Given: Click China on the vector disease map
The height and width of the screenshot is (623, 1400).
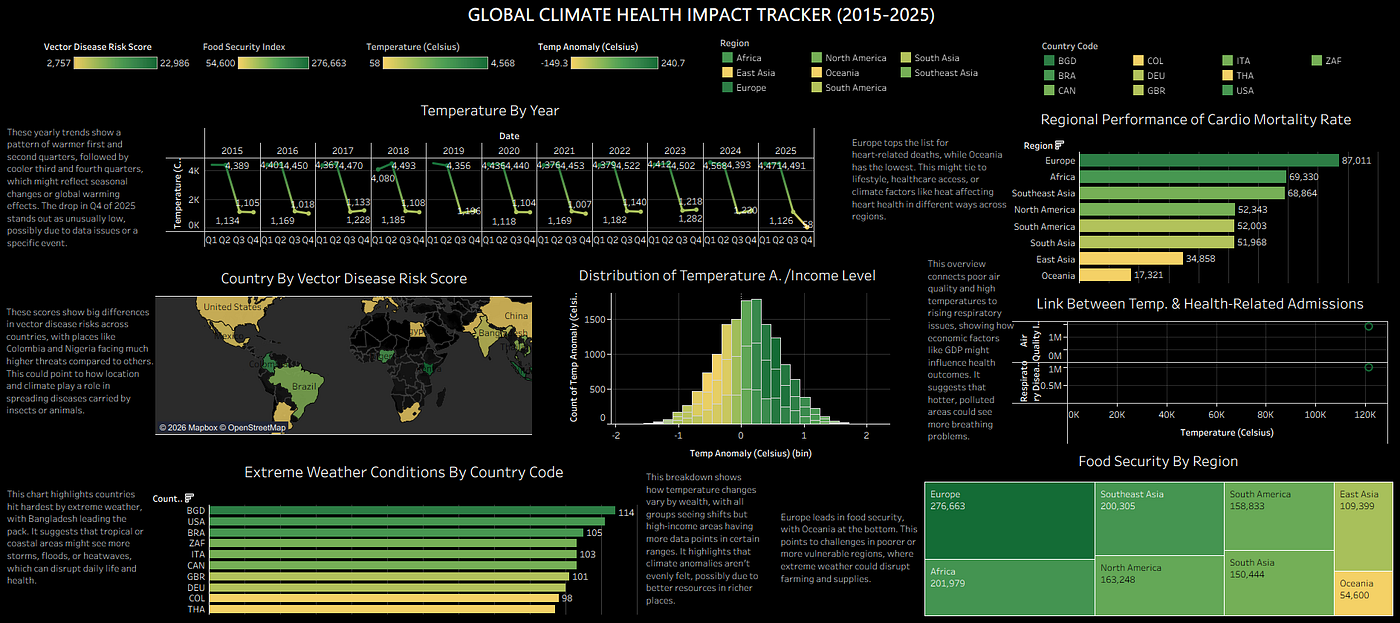Looking at the screenshot, I should pyautogui.click(x=516, y=317).
